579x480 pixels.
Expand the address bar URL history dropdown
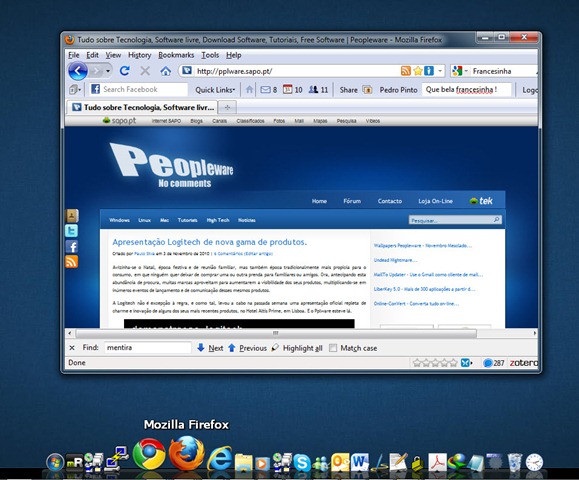(x=440, y=71)
